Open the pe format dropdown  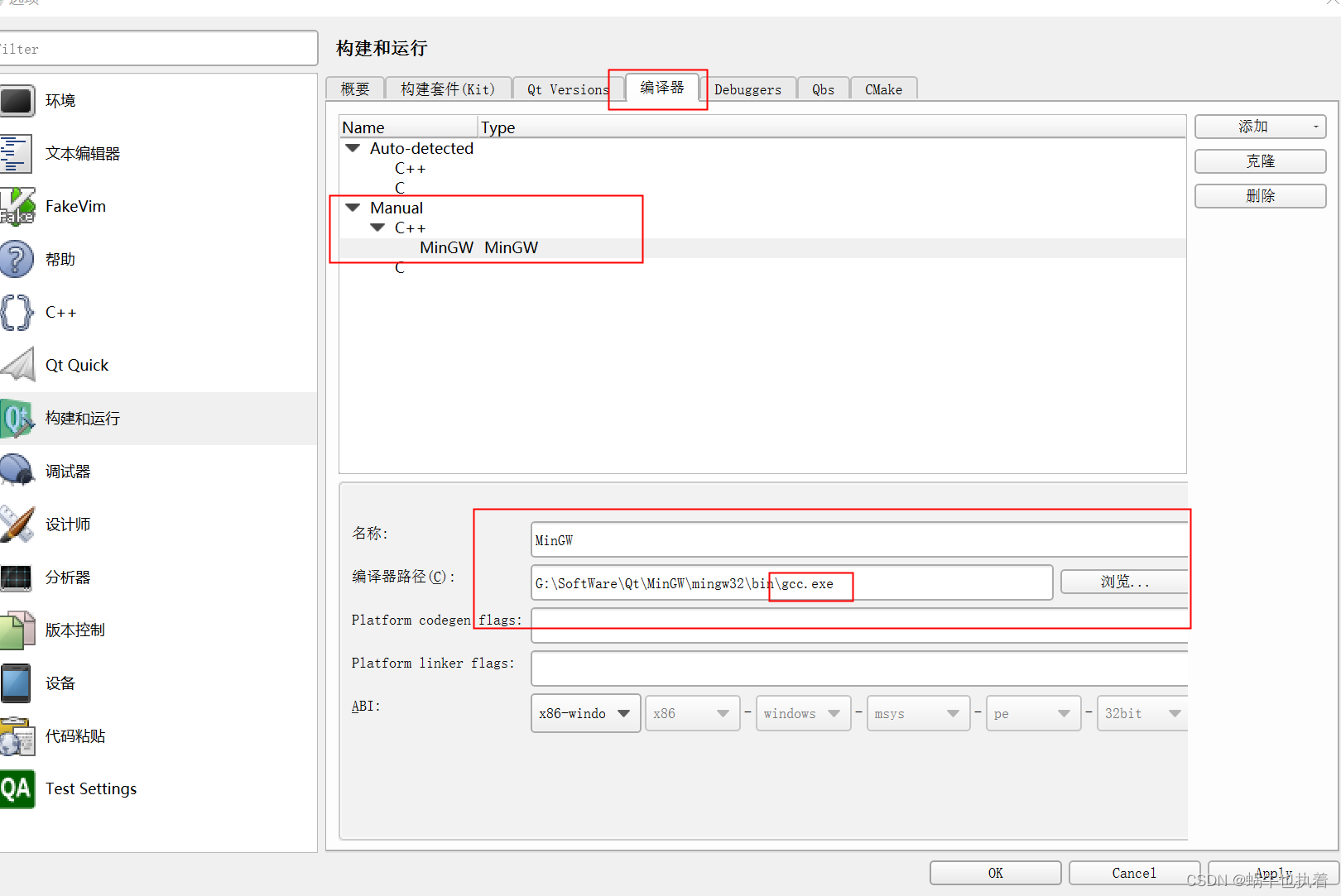1033,713
